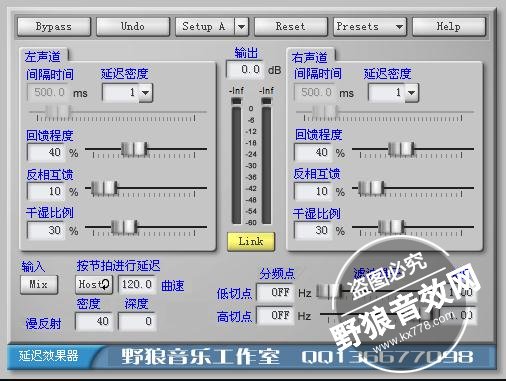The height and width of the screenshot is (381, 506).
Task: Click the Undo button
Action: 133,26
